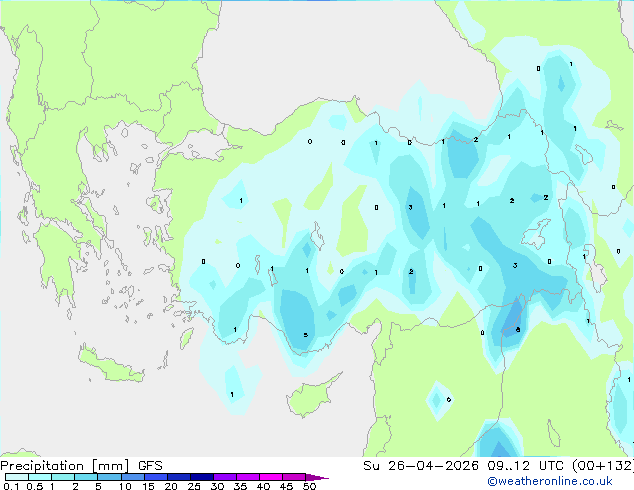Click the legend label "30"
Image resolution: width=634 pixels, height=490 pixels.
pyautogui.click(x=218, y=486)
